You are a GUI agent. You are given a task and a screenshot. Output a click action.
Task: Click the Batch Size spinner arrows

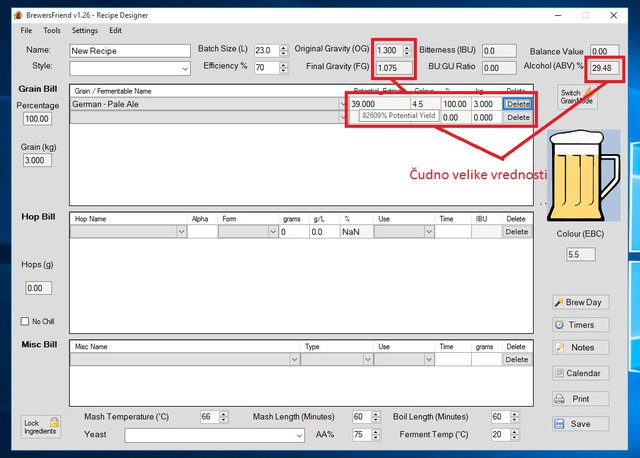(284, 50)
